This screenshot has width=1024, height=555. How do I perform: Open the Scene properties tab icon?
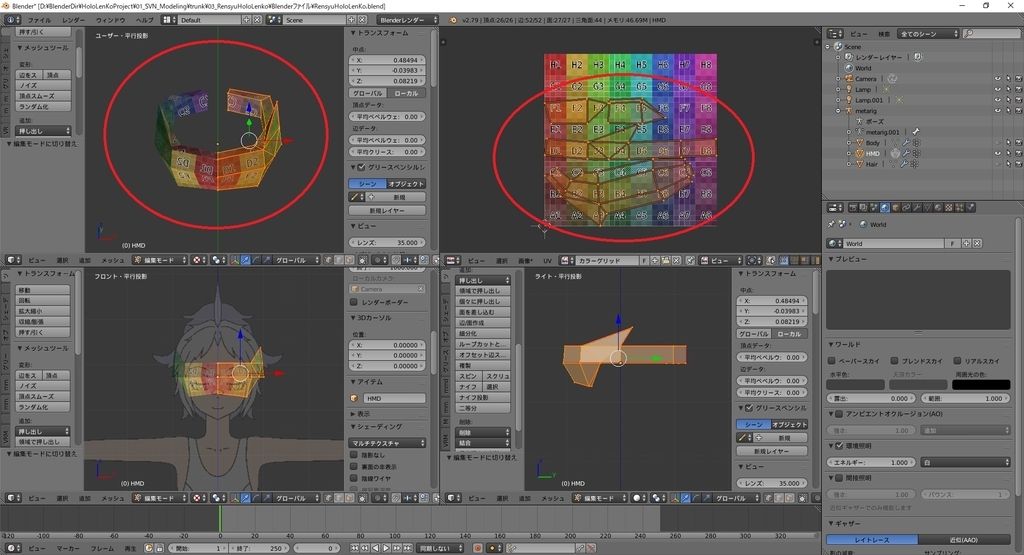pos(874,208)
